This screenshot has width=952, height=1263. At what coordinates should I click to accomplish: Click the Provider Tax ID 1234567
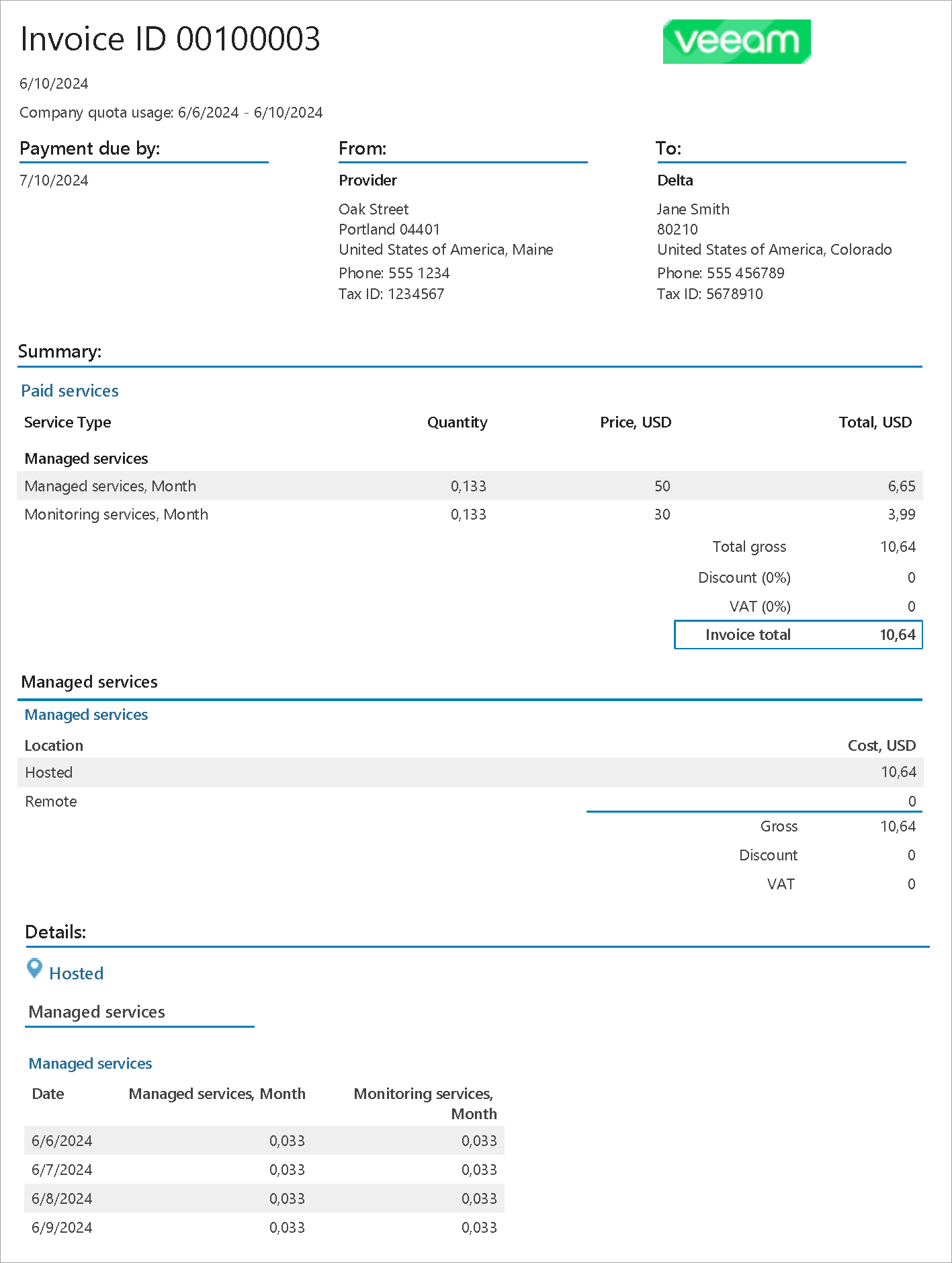391,294
